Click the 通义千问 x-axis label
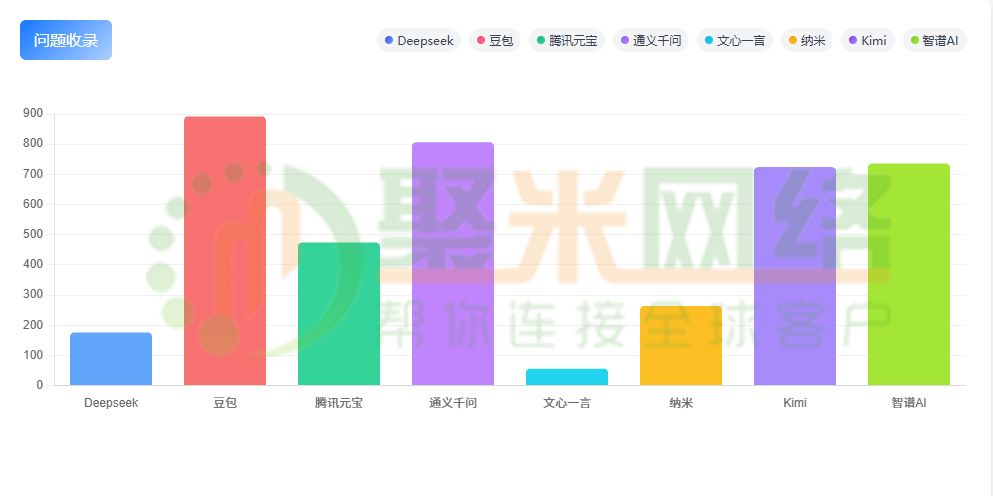 pyautogui.click(x=453, y=403)
